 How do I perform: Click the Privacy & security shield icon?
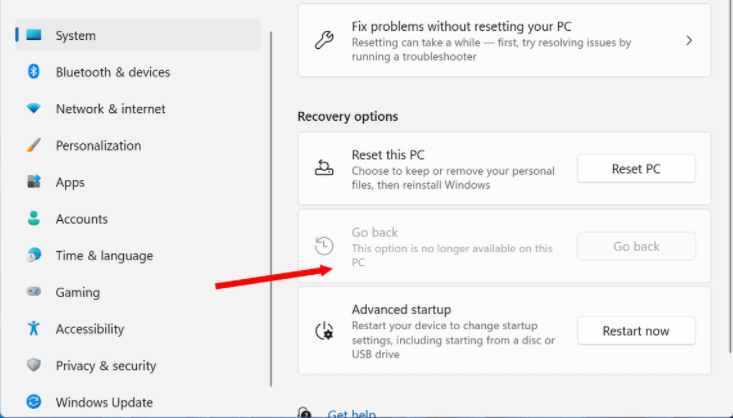pos(34,365)
